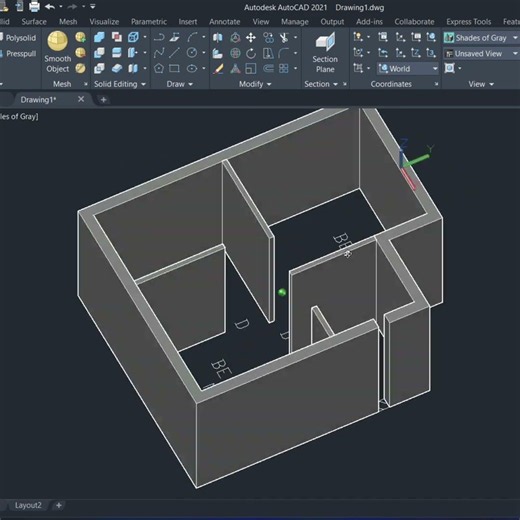Viewport: 520px width, 520px height.
Task: Click the Section Plane tool
Action: 325,52
